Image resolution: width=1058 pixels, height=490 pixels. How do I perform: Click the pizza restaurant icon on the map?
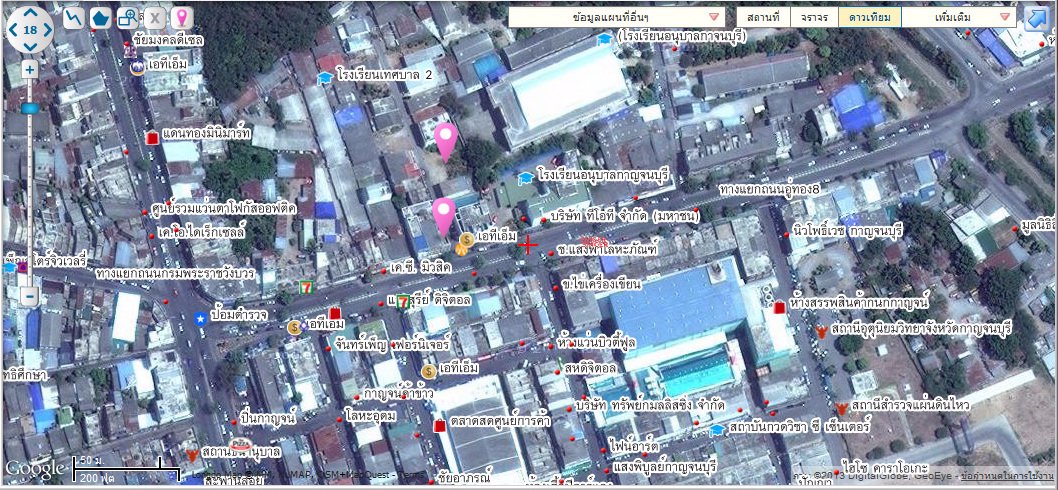coord(241,445)
